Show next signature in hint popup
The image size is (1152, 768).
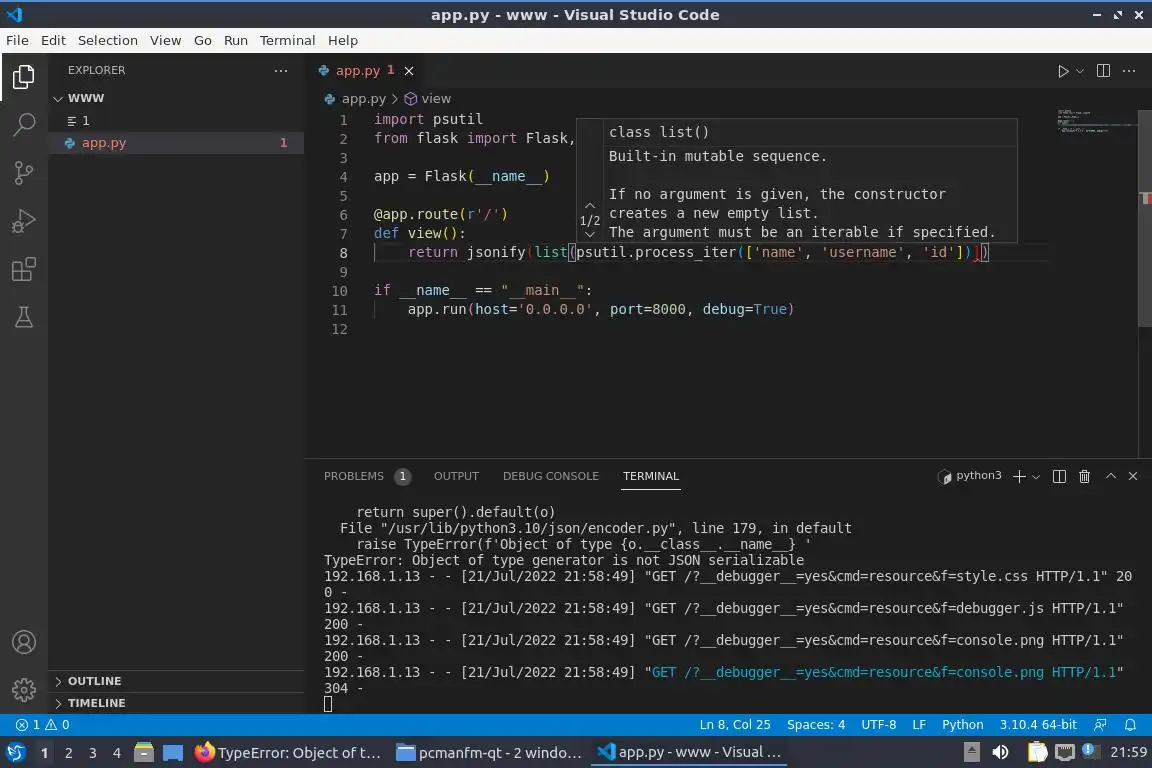(x=589, y=234)
